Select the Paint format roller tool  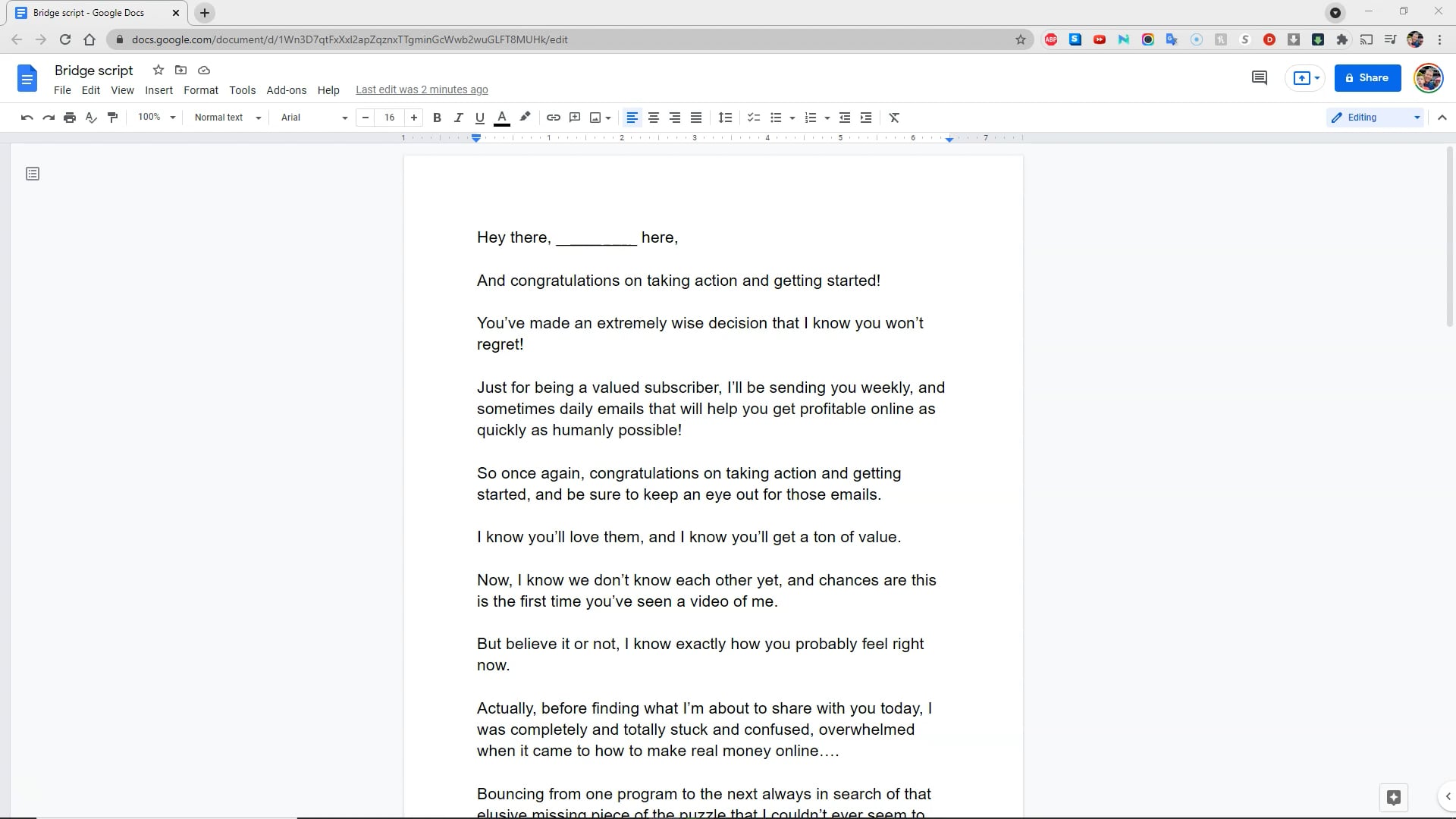[x=113, y=118]
